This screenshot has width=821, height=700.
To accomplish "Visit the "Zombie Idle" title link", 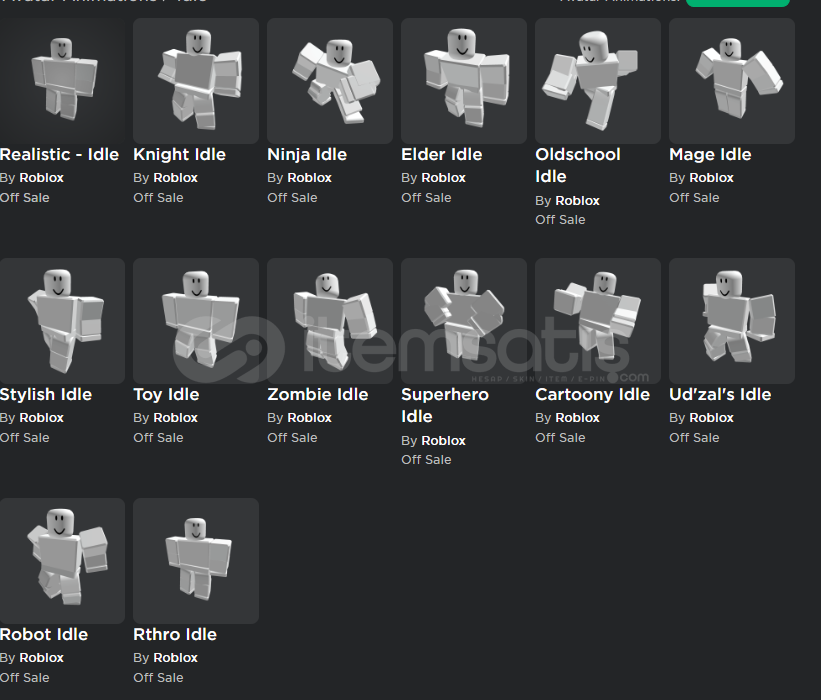I will (x=318, y=394).
